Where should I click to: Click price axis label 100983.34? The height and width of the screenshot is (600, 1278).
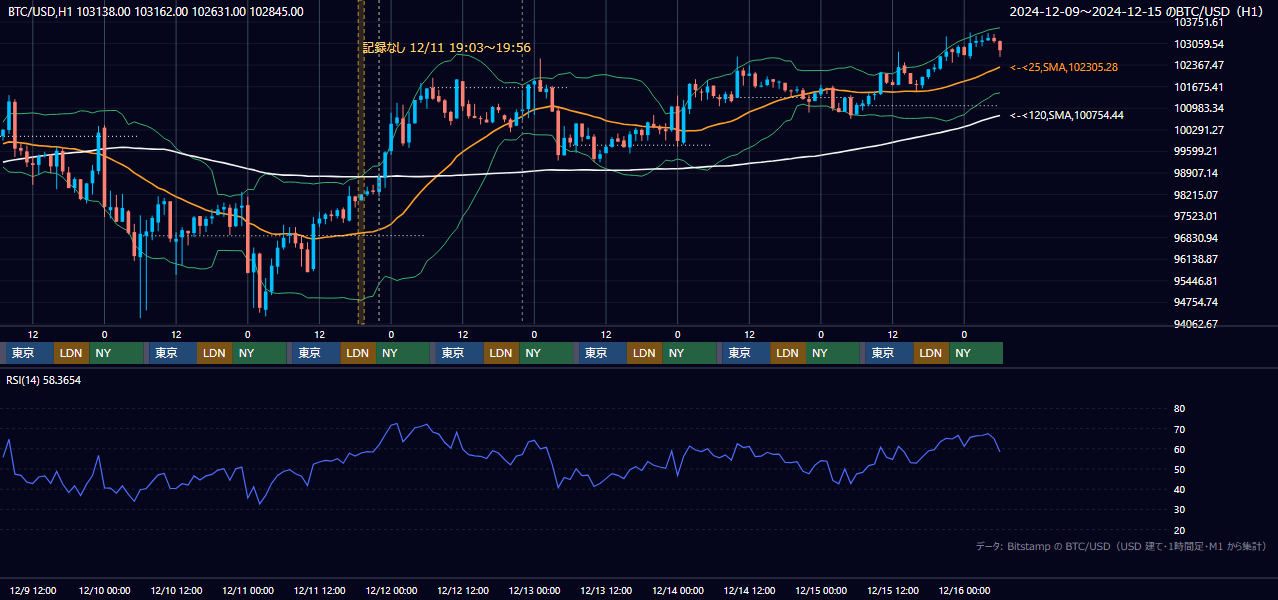tap(1199, 108)
